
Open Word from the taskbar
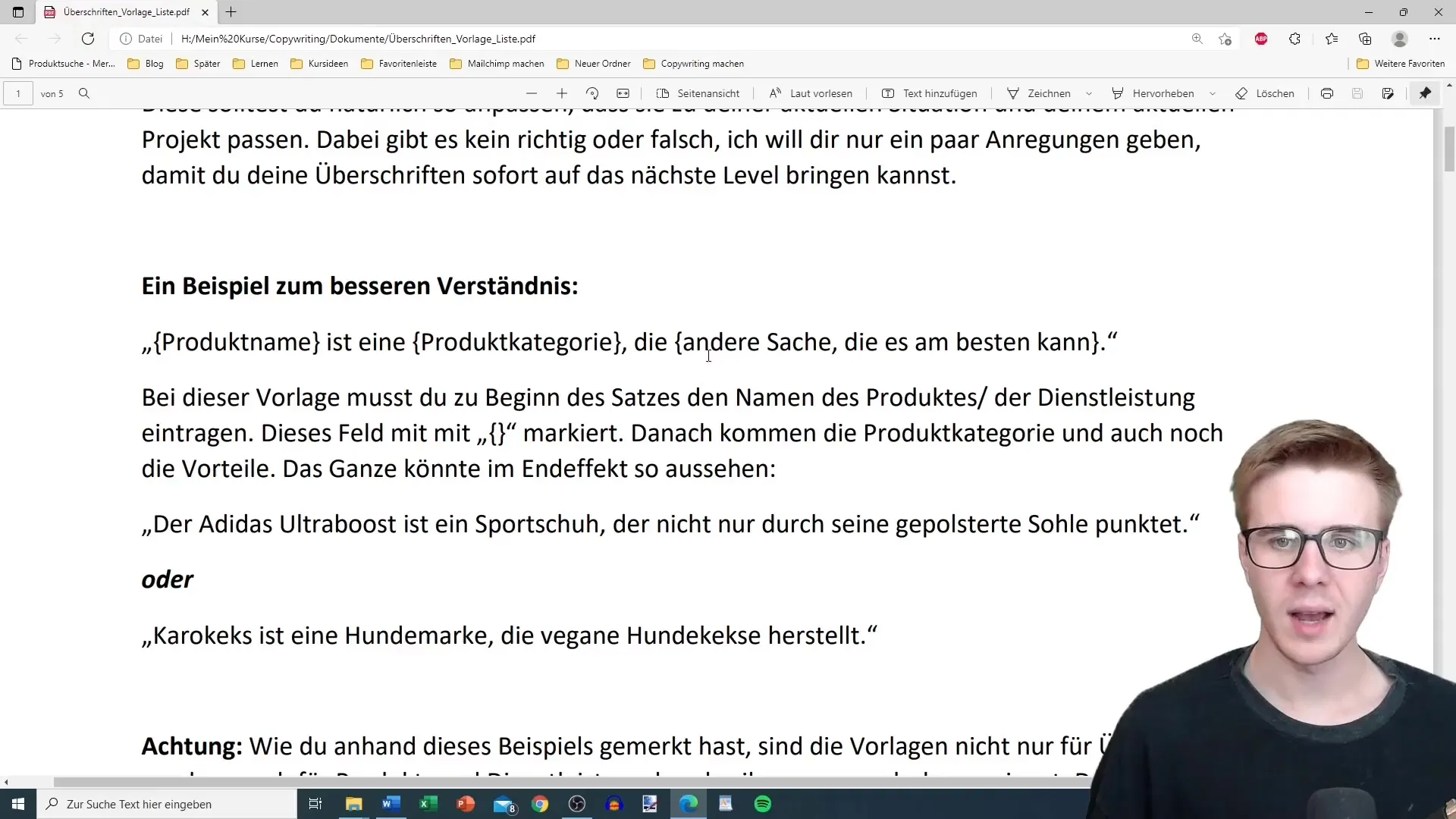(391, 804)
